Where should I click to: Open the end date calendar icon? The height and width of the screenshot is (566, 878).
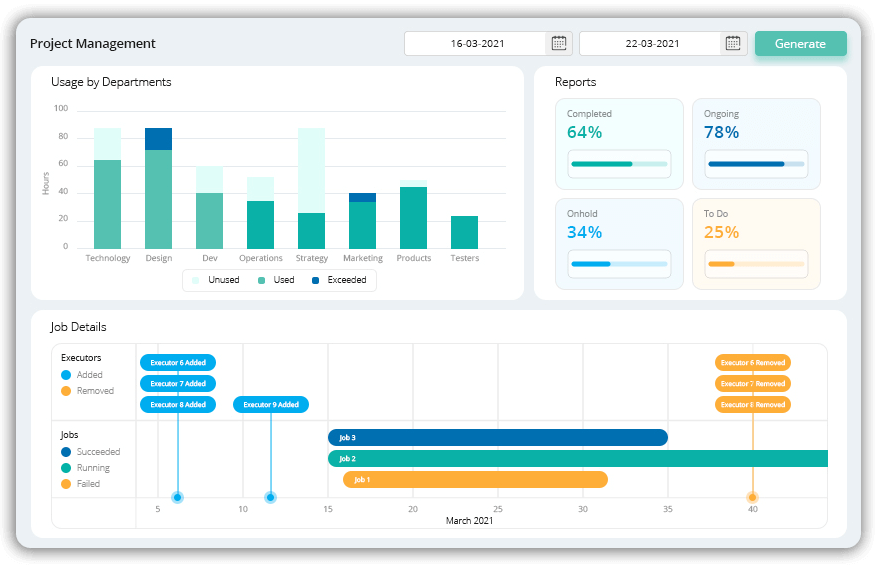click(x=733, y=43)
